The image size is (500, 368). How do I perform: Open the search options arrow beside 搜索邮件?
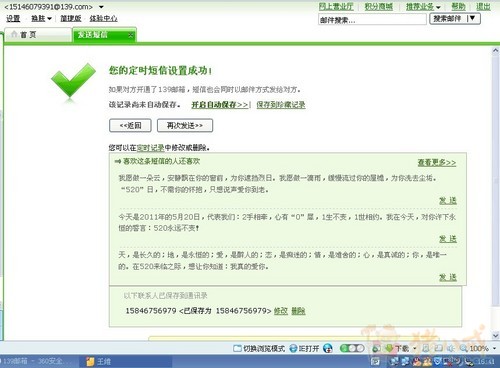[472, 18]
